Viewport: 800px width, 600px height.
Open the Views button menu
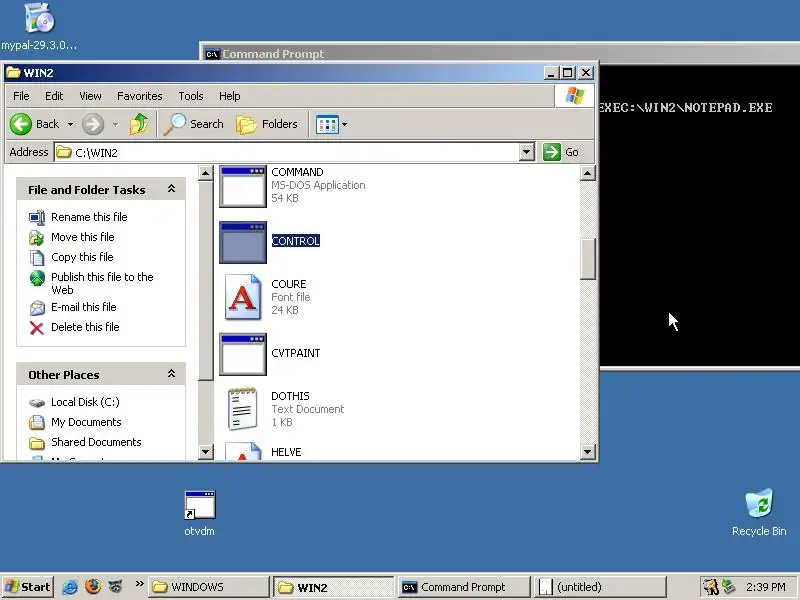(x=332, y=124)
